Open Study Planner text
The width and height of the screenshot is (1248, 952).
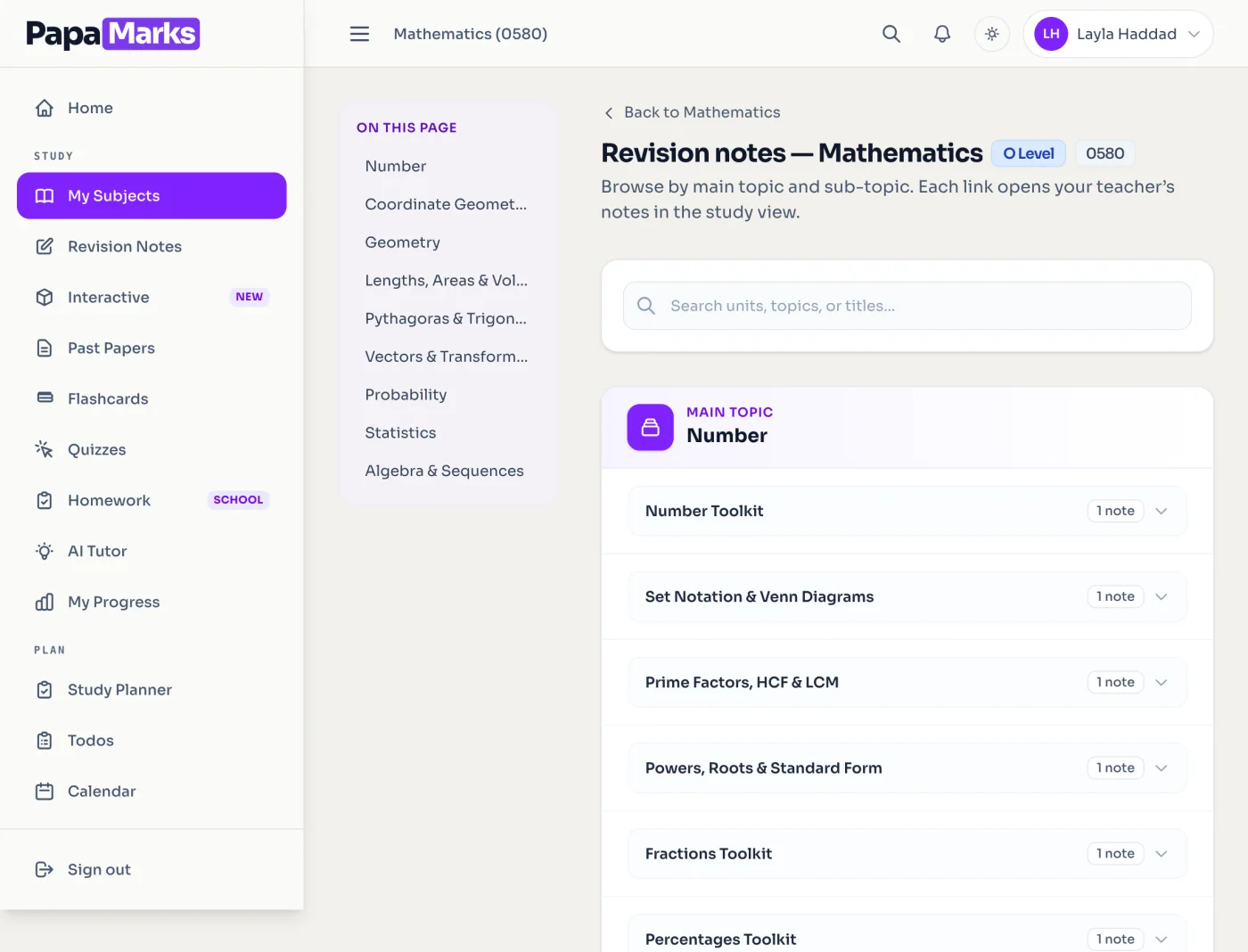[119, 690]
